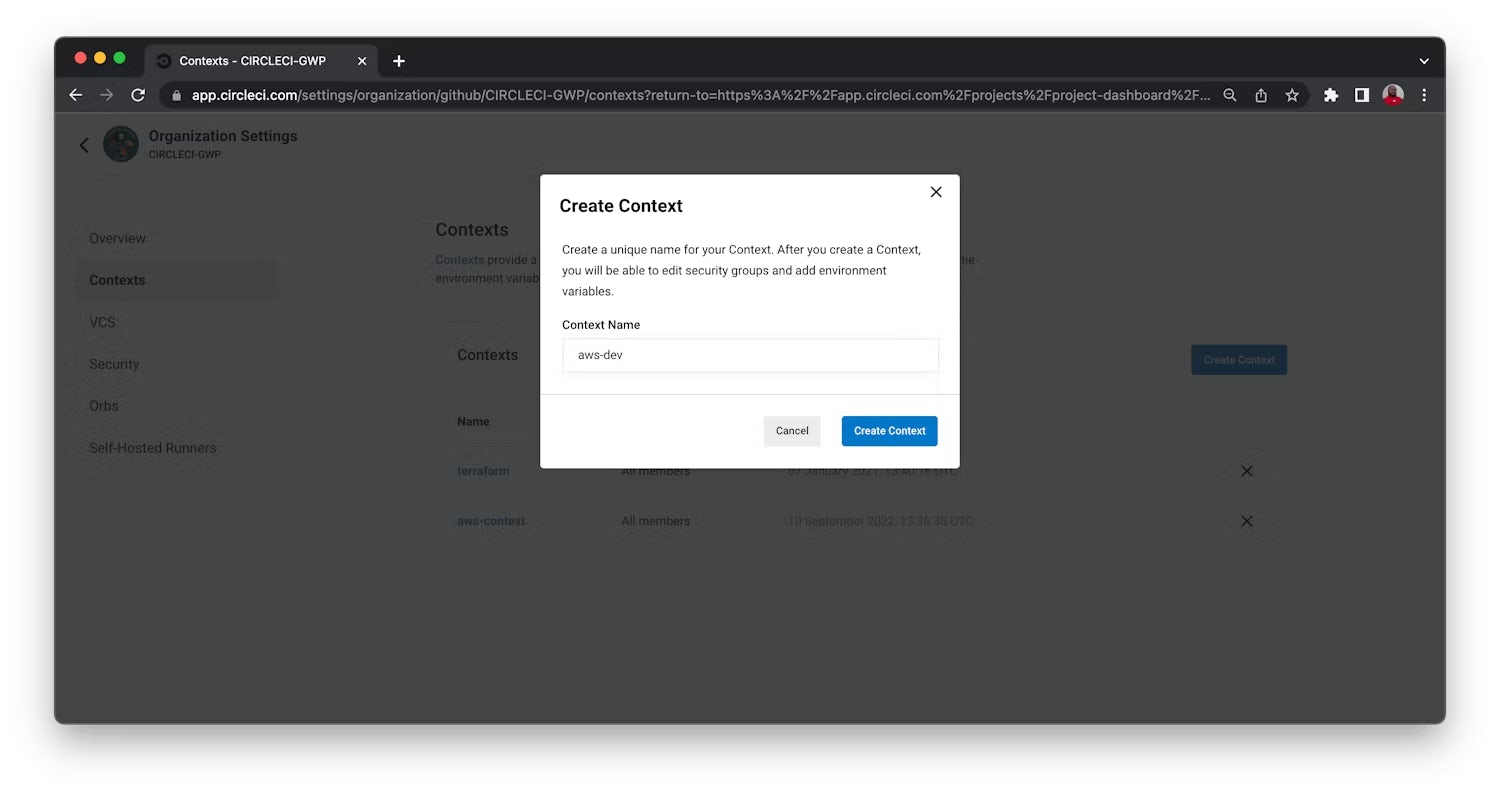The image size is (1500, 796).
Task: Click the share page icon in address bar
Action: 1261,95
